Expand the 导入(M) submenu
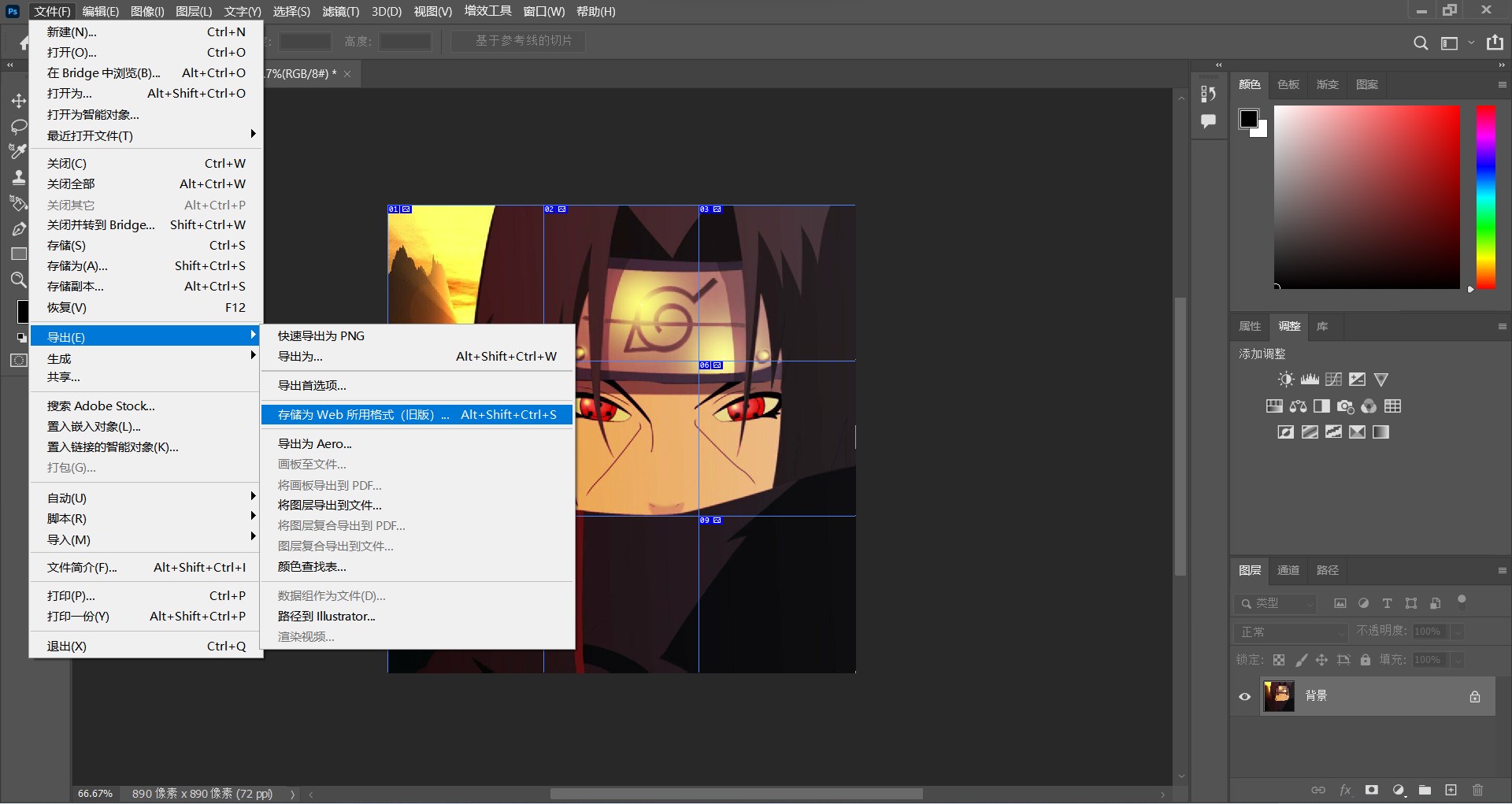 pos(146,539)
